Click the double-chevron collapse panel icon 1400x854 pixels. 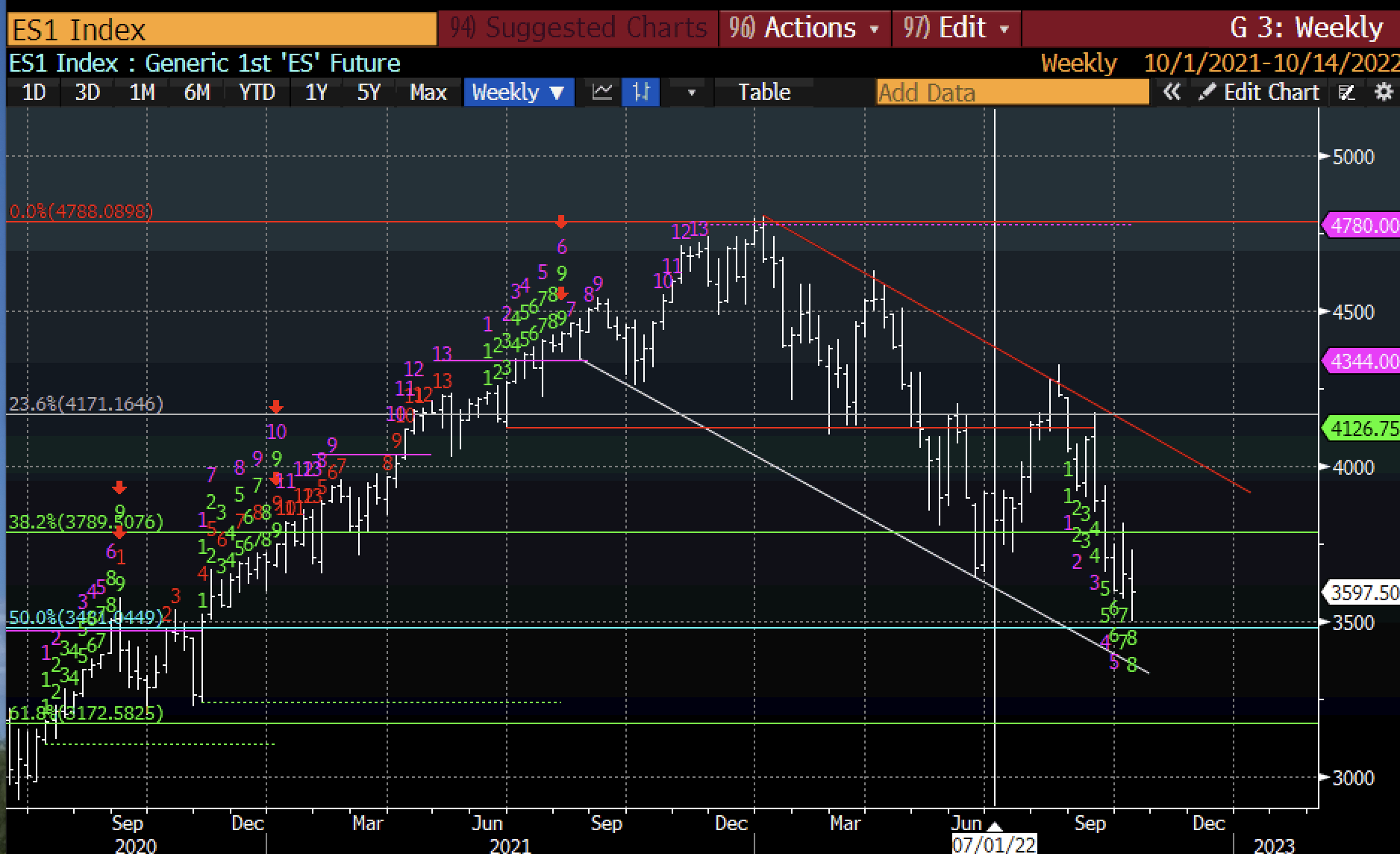coord(1172,93)
